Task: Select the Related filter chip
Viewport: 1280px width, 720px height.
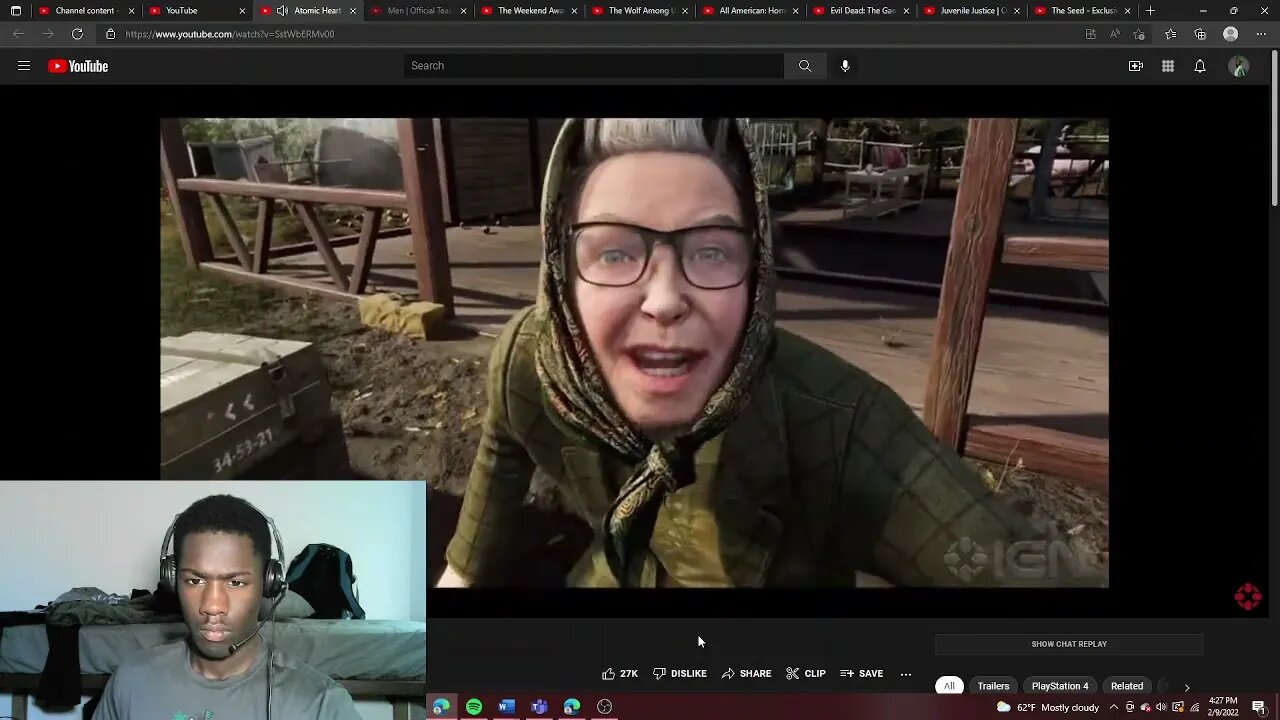Action: click(x=1127, y=686)
